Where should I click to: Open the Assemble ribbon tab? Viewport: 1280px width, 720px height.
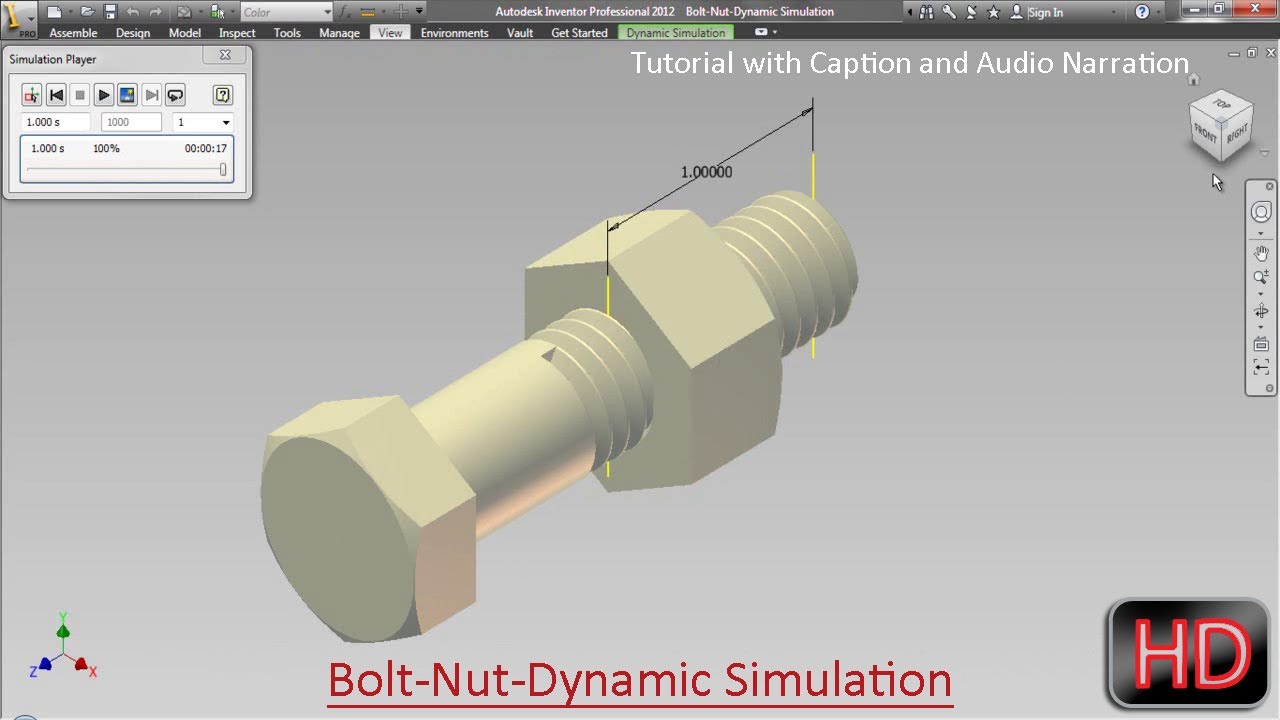click(74, 33)
